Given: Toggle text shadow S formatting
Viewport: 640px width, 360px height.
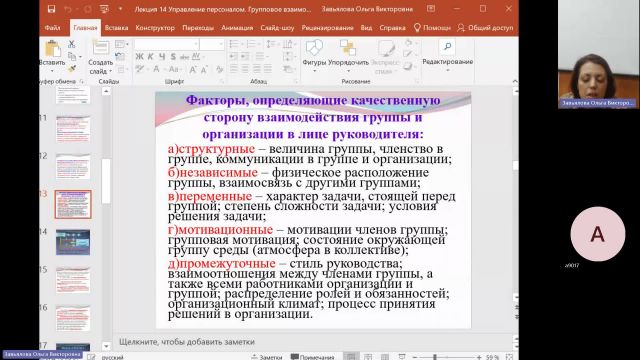Looking at the screenshot, I should tap(173, 57).
